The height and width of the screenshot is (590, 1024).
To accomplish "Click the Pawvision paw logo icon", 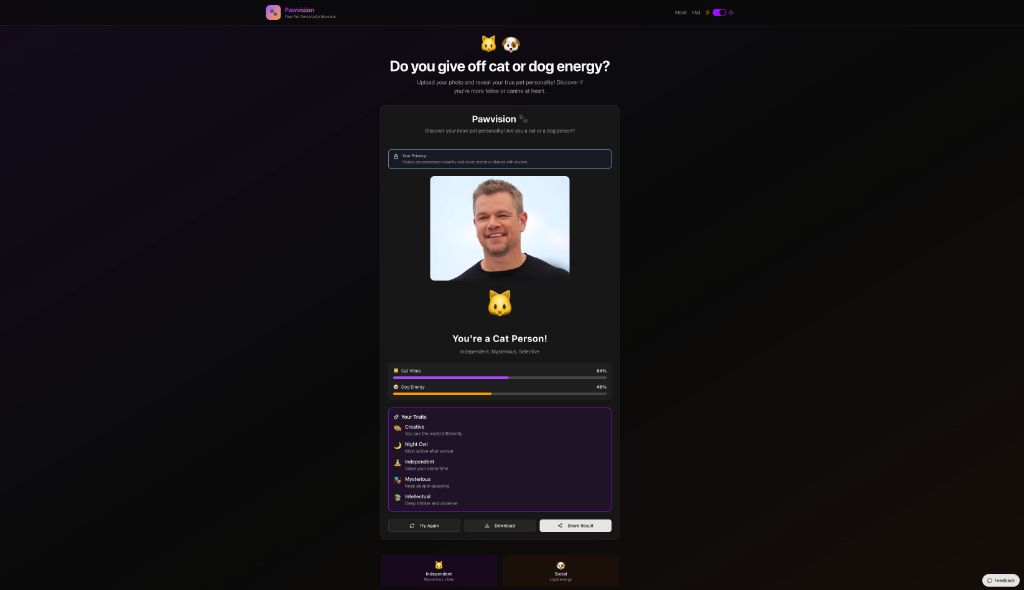I will tap(273, 12).
